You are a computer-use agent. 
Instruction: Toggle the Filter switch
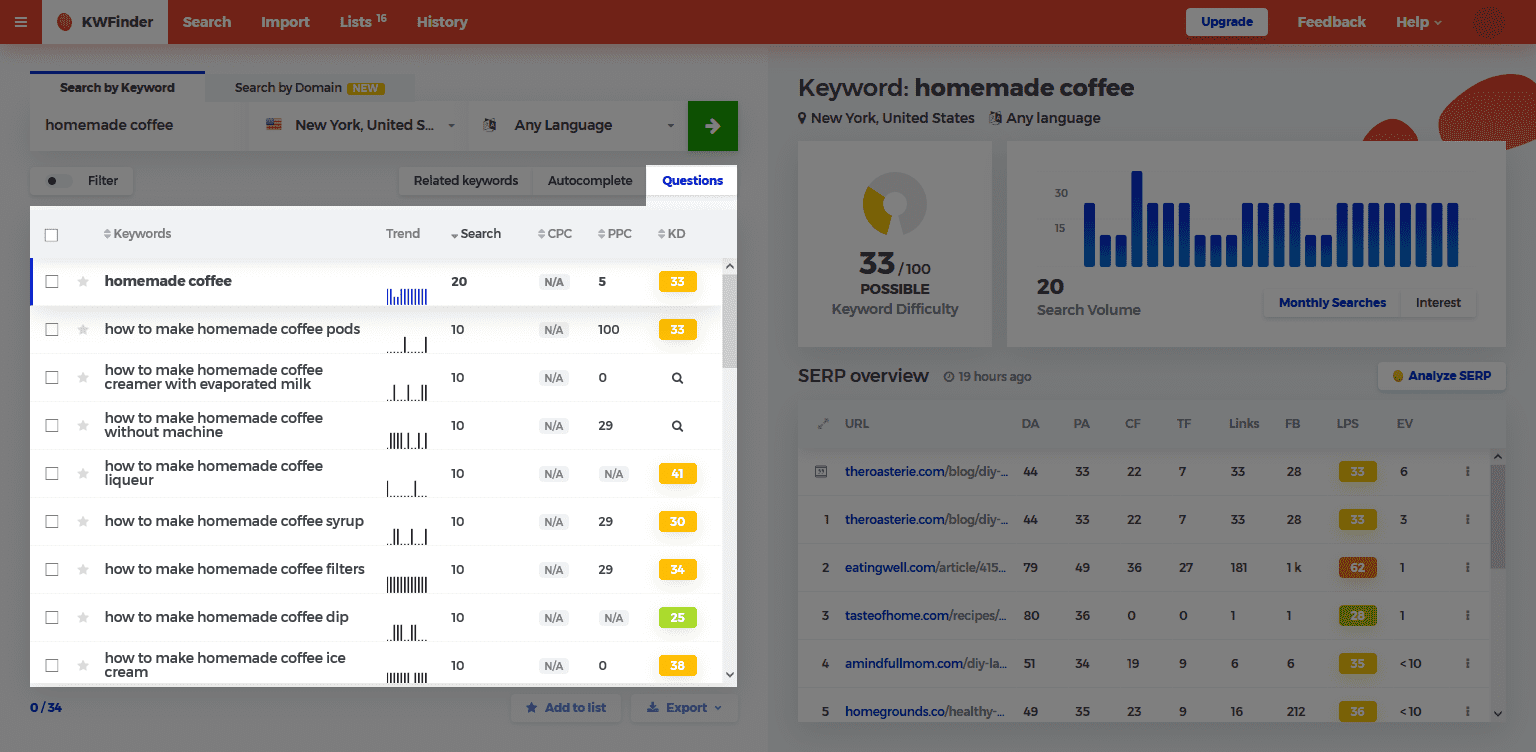click(x=59, y=181)
